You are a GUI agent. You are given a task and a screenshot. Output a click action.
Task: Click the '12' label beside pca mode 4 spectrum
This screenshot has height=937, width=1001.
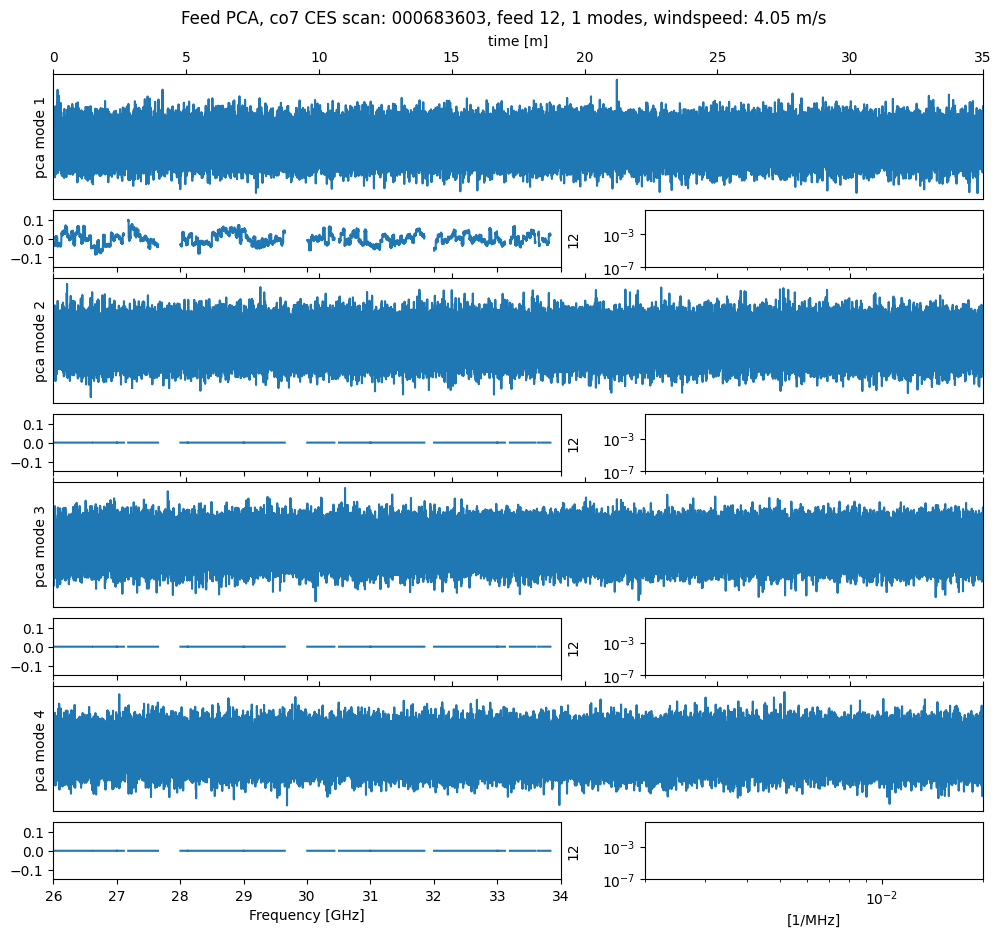(574, 852)
